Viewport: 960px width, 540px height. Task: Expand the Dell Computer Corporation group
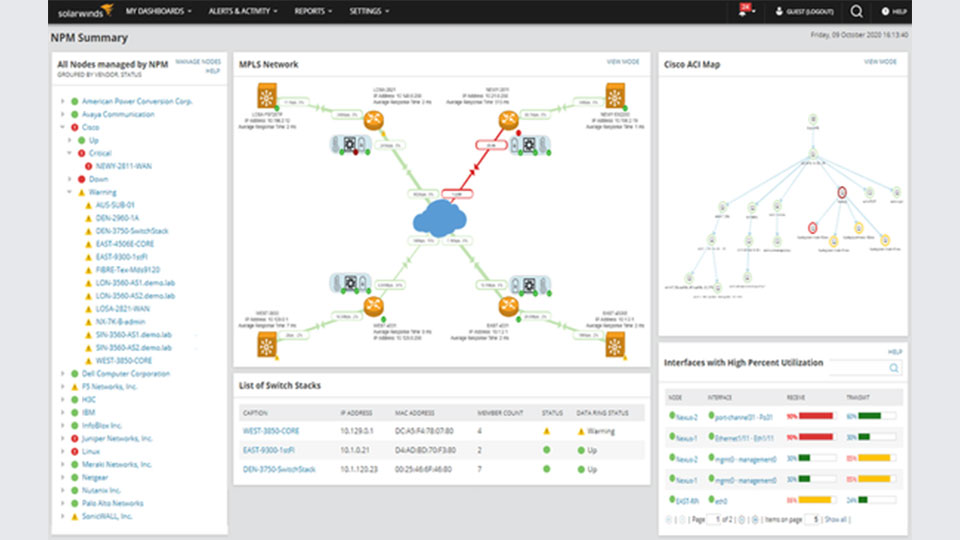pos(62,373)
